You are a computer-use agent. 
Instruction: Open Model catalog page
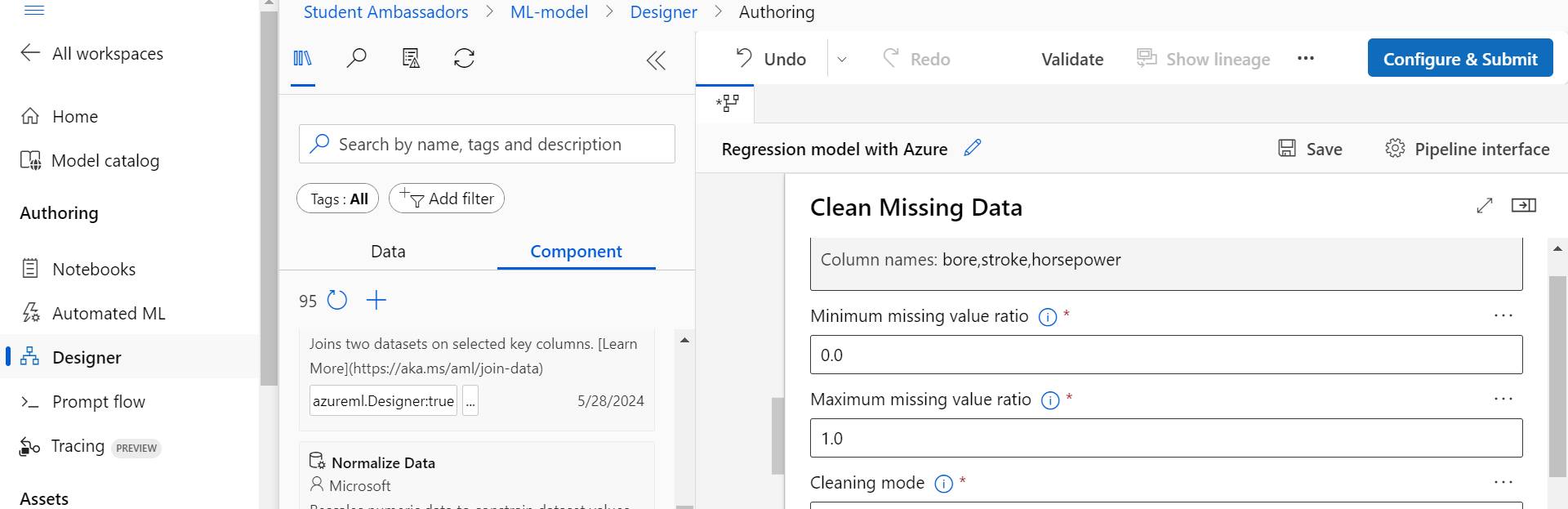(x=90, y=161)
